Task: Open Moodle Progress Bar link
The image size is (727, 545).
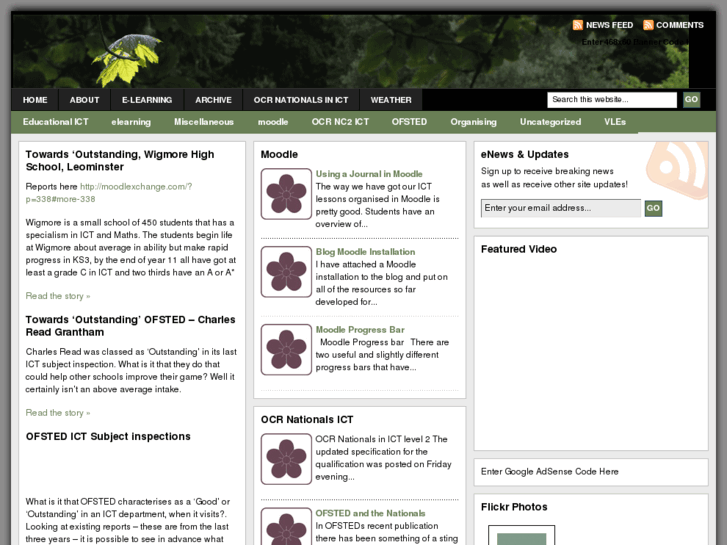Action: tap(360, 330)
